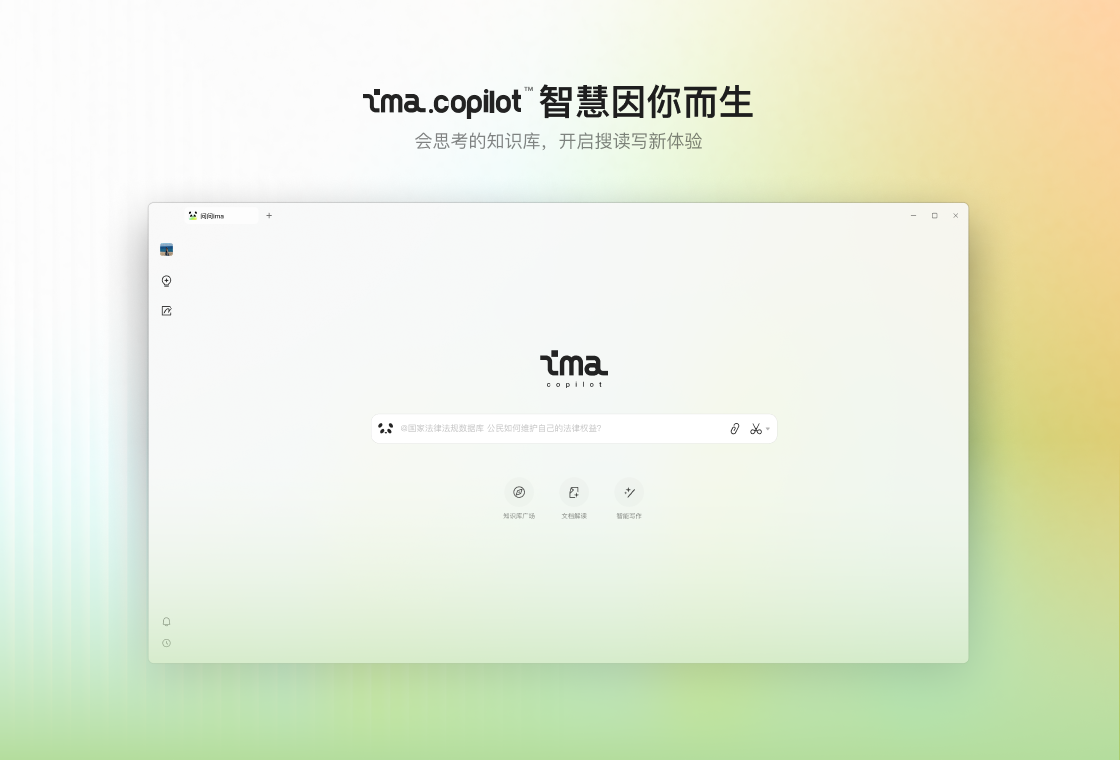Start a screenshot with the scissors icon

756,429
